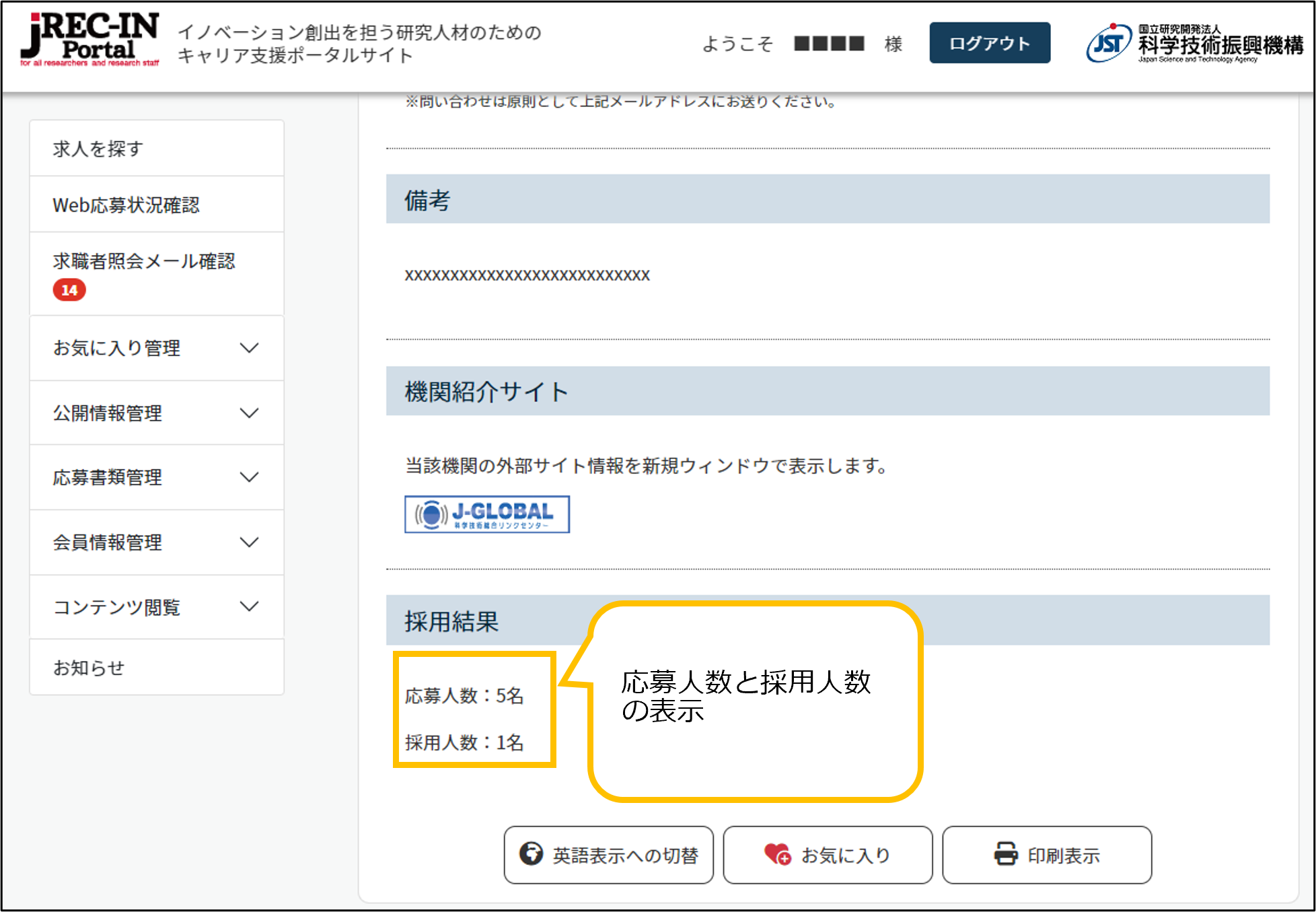Viewport: 1316px width, 912px height.
Task: Select the 会員情報管理 menu label
Action: click(108, 542)
